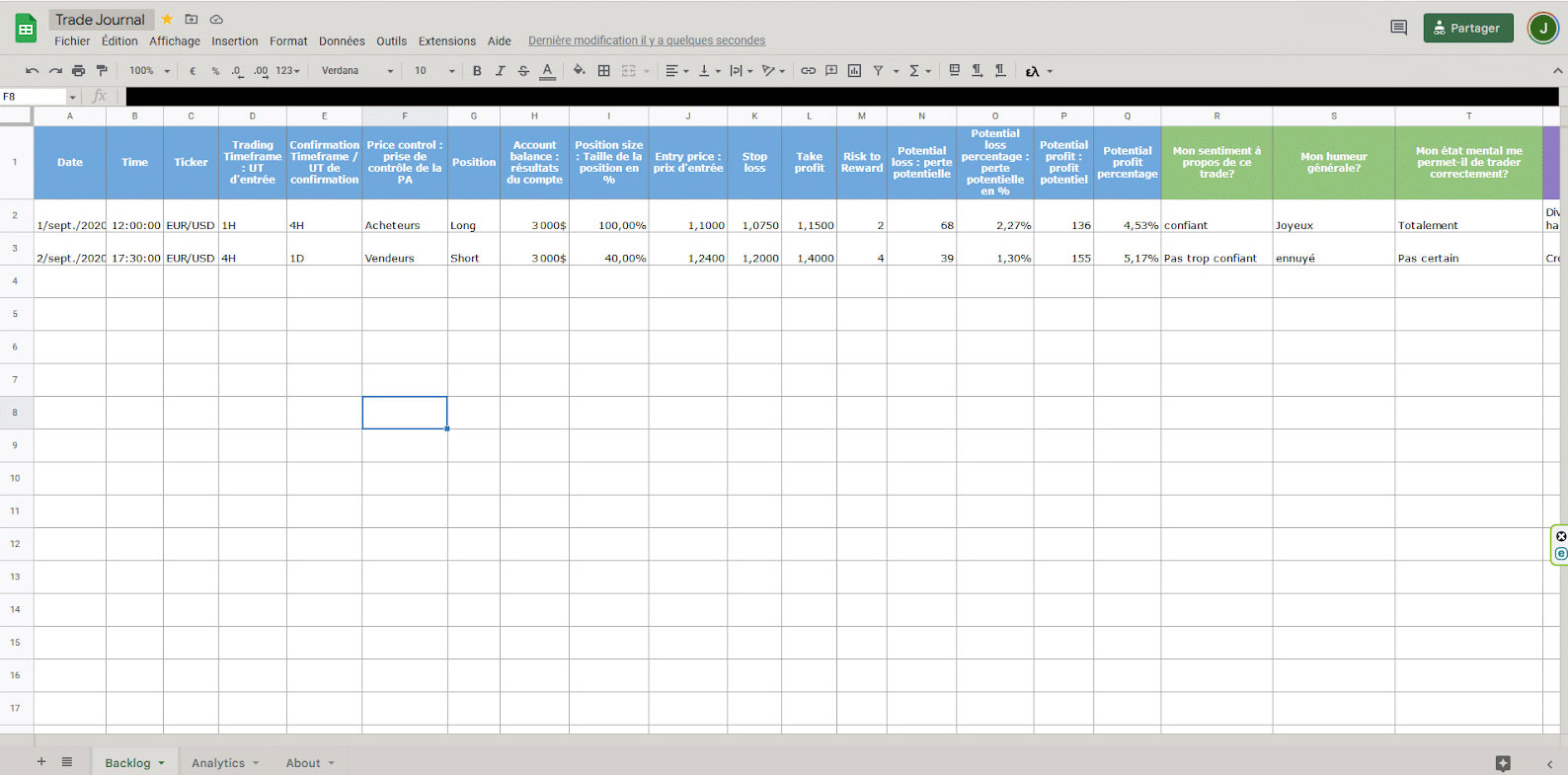Expand the name box dropdown arrow
The image size is (1568, 775).
(72, 97)
